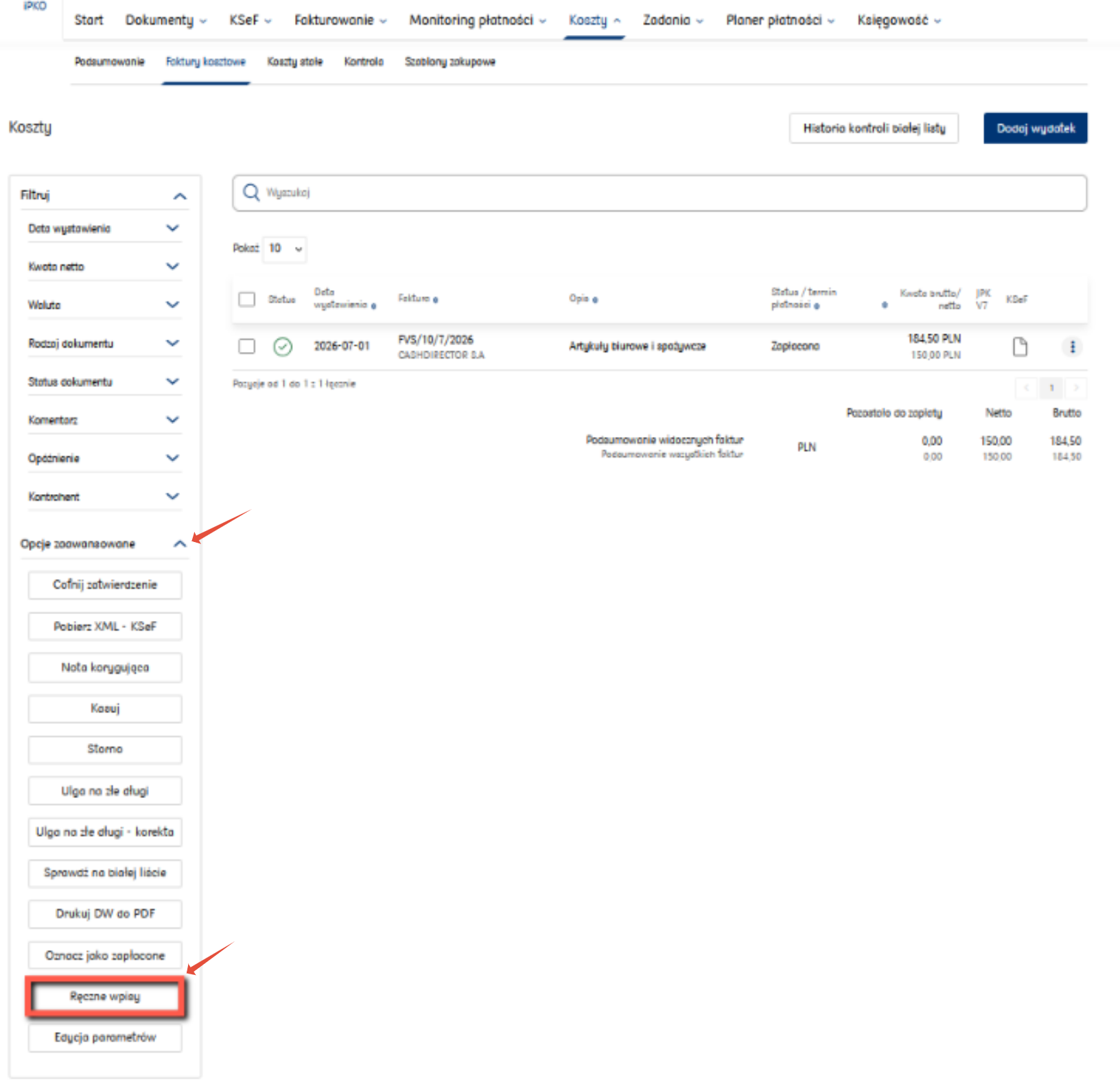Image resolution: width=1120 pixels, height=1082 pixels.
Task: Click the Drukuj DW do PDF button
Action: (x=105, y=914)
